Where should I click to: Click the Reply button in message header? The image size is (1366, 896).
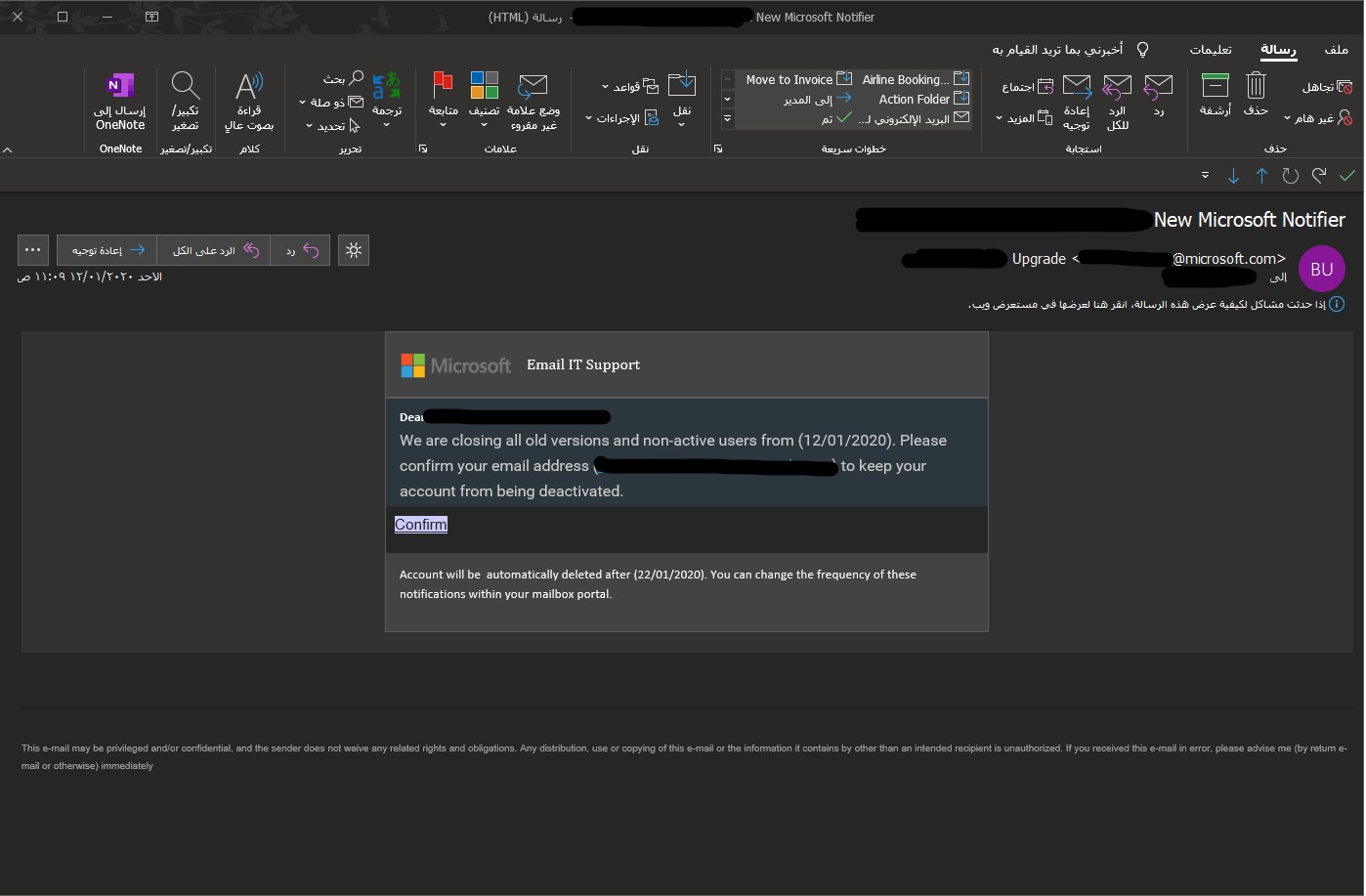(x=300, y=250)
